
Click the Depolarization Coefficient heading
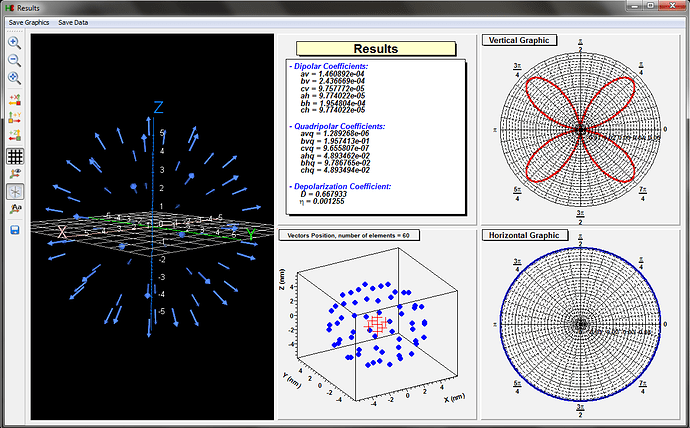click(x=341, y=186)
